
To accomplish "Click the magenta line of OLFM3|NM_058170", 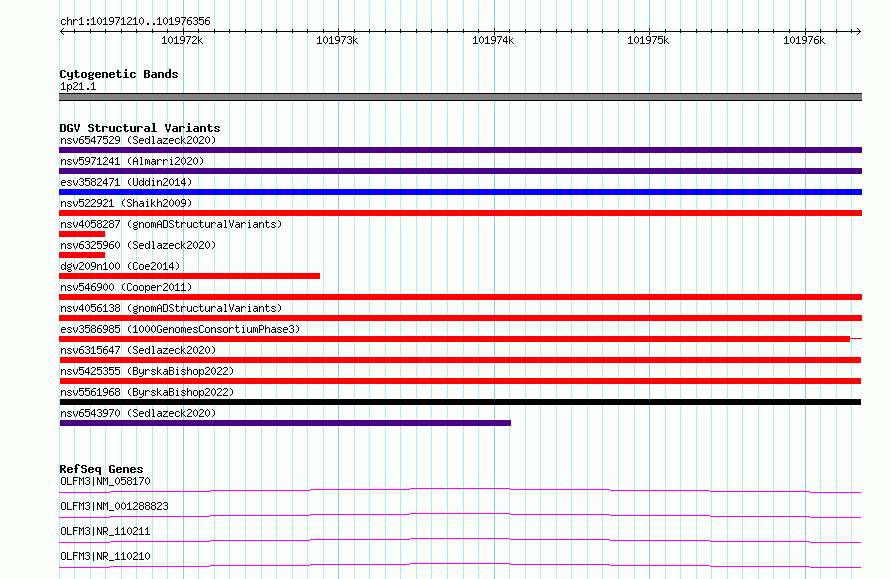I will click(460, 490).
